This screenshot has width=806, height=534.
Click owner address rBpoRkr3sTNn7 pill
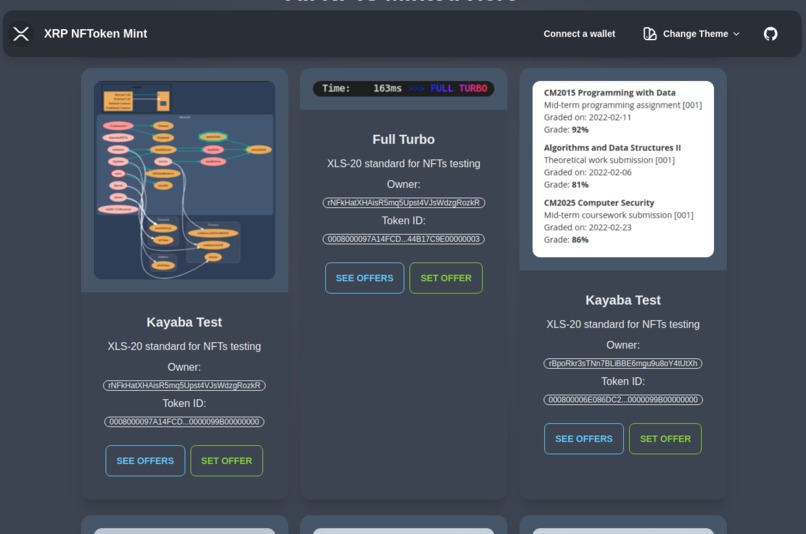click(x=623, y=363)
